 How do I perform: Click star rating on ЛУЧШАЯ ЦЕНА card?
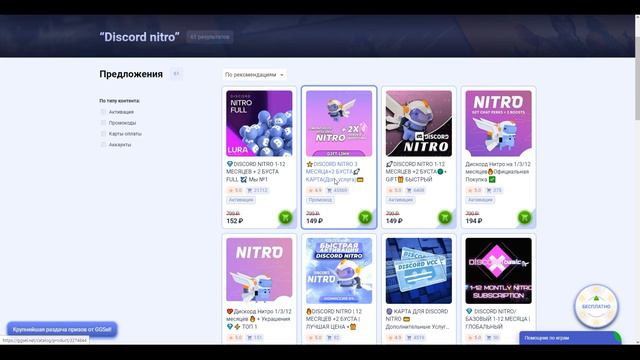(315, 338)
